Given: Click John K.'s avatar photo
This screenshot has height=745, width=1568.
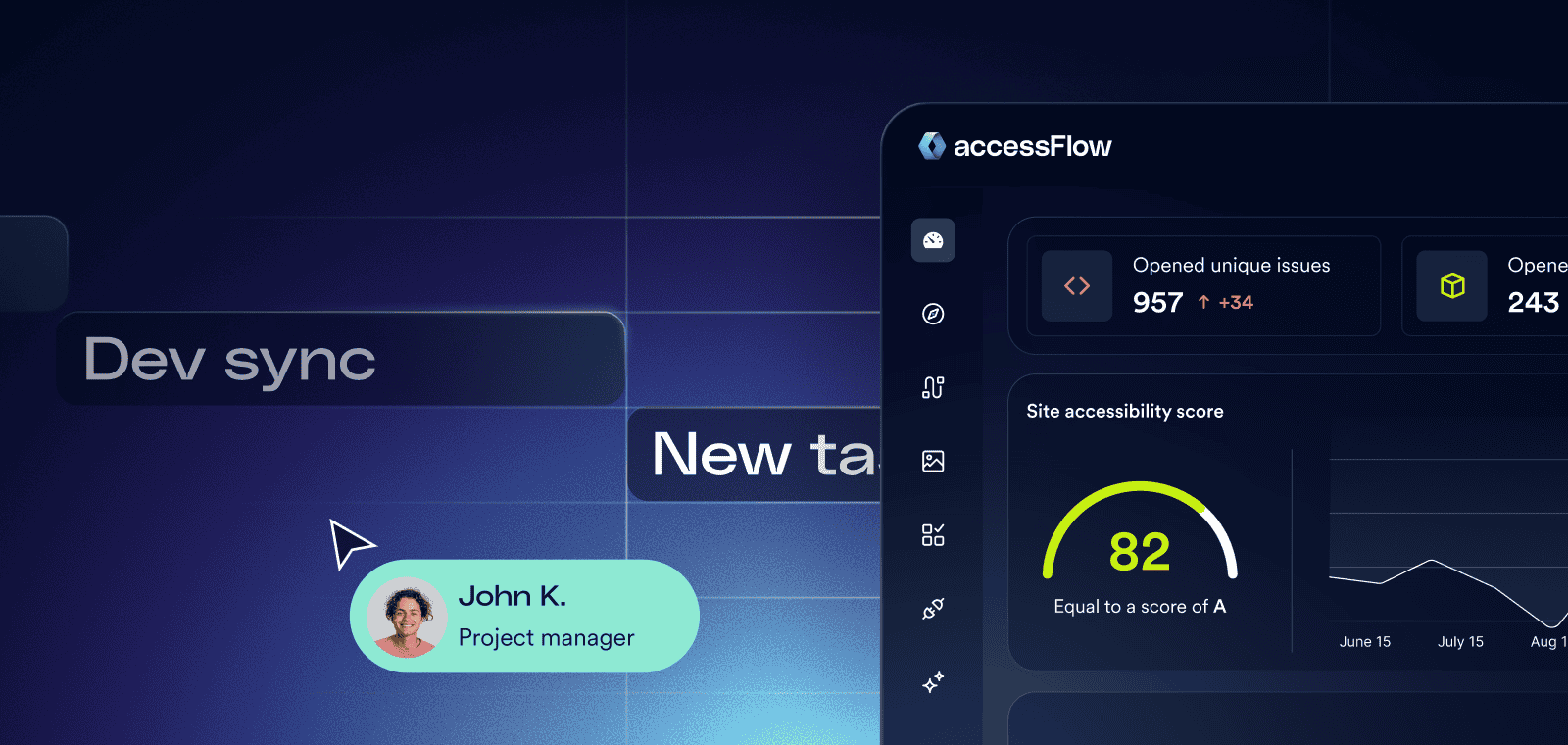Looking at the screenshot, I should (x=407, y=617).
